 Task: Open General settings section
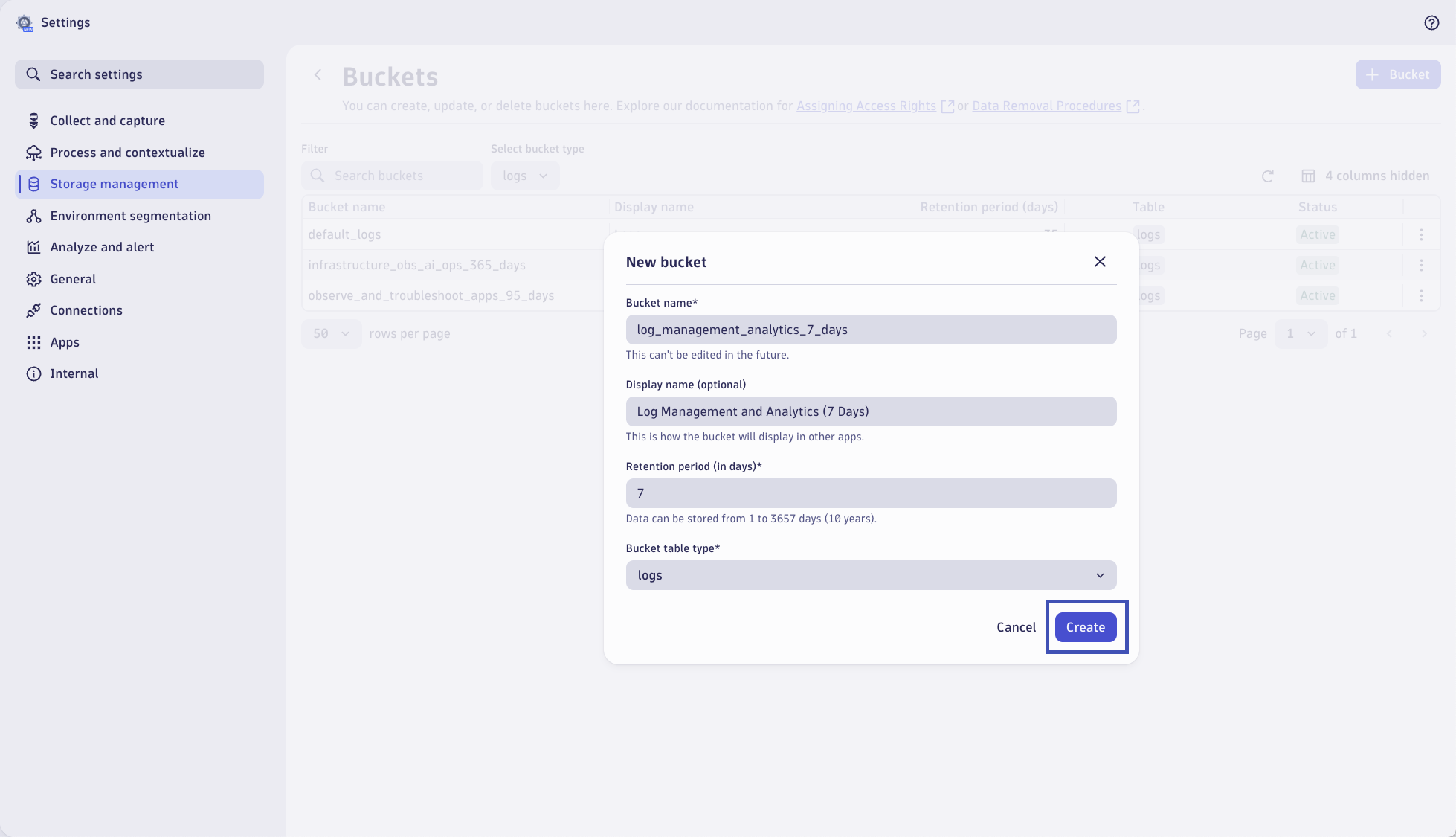[x=139, y=279]
